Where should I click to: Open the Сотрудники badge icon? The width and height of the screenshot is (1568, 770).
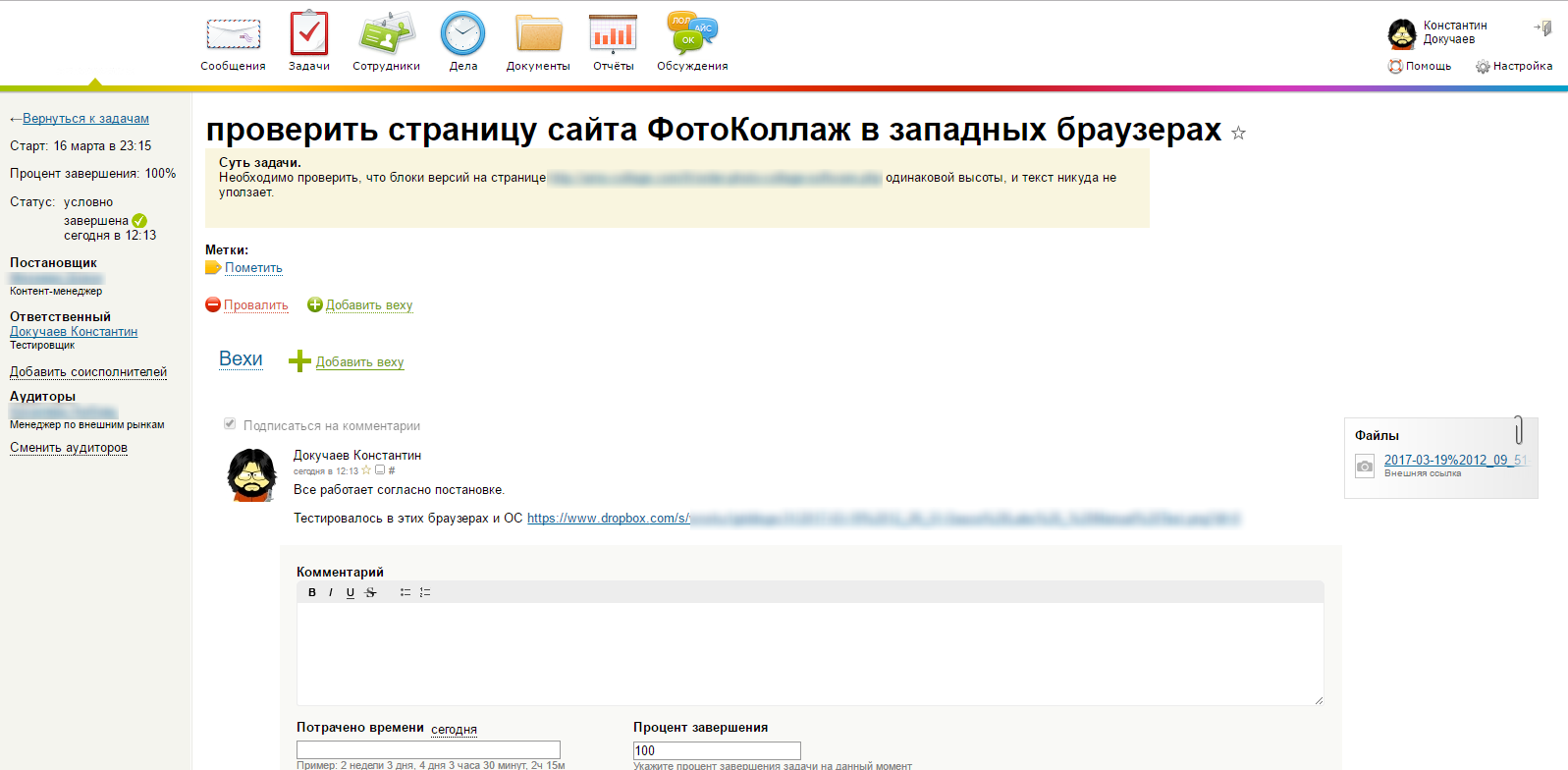coord(386,32)
